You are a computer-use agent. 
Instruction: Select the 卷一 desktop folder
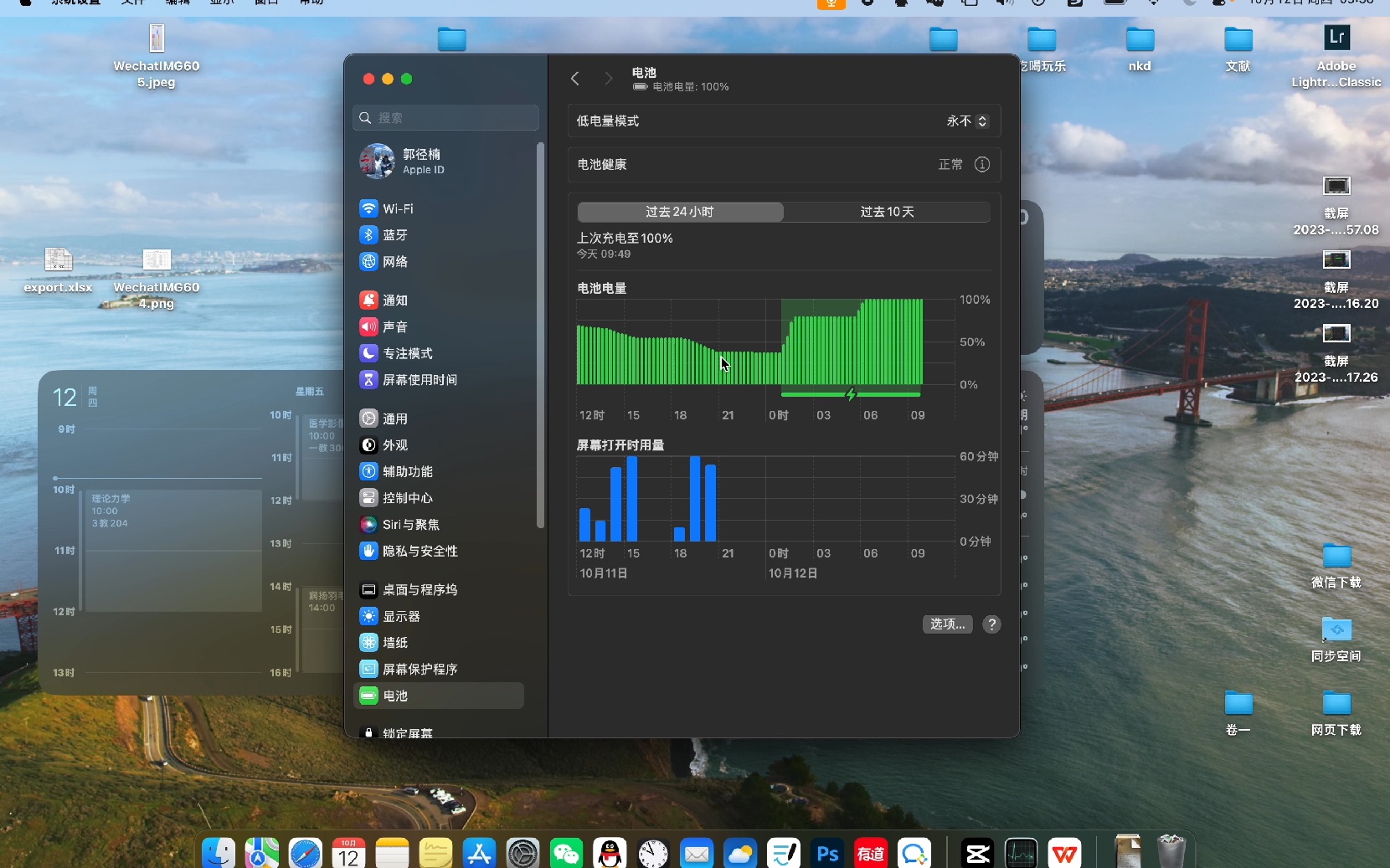coord(1238,713)
